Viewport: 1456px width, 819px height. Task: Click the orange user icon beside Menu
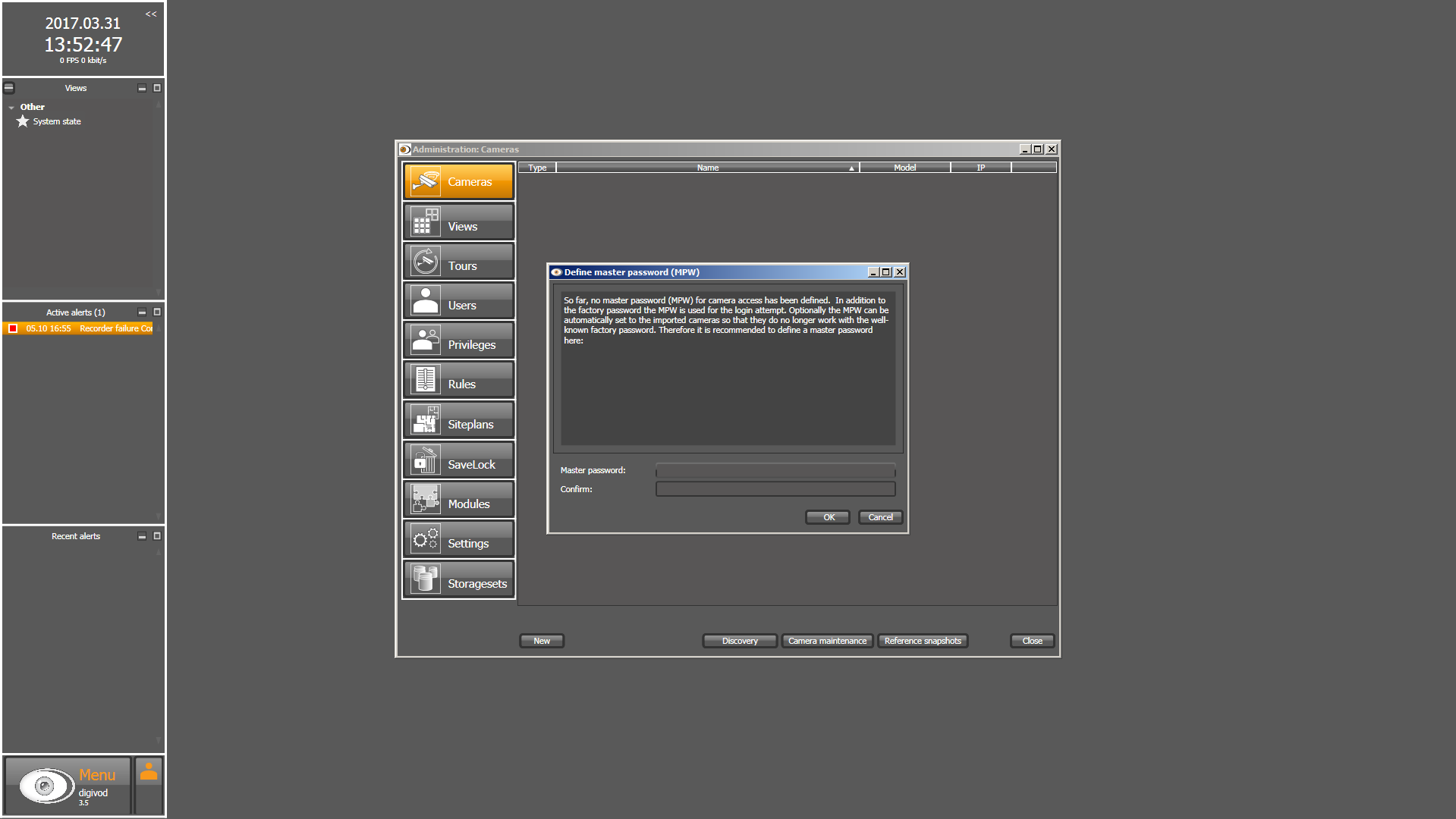(x=149, y=773)
